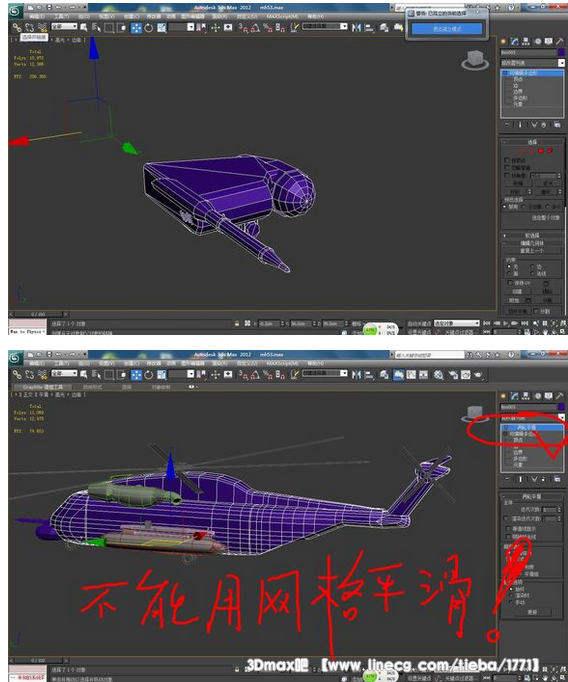Open key filter dropdown in upper status bar

tap(457, 323)
